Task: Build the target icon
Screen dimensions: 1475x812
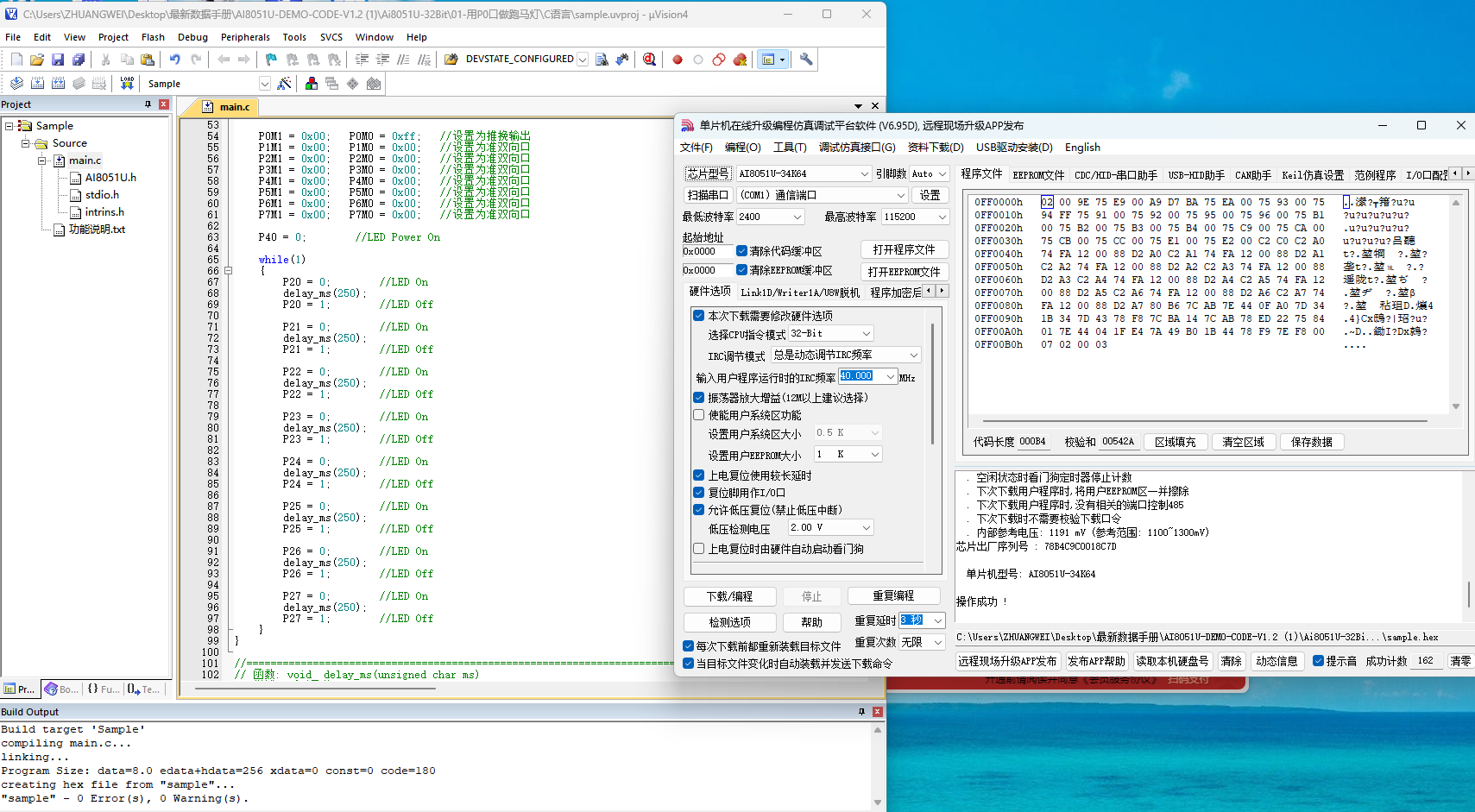Action: 37,84
